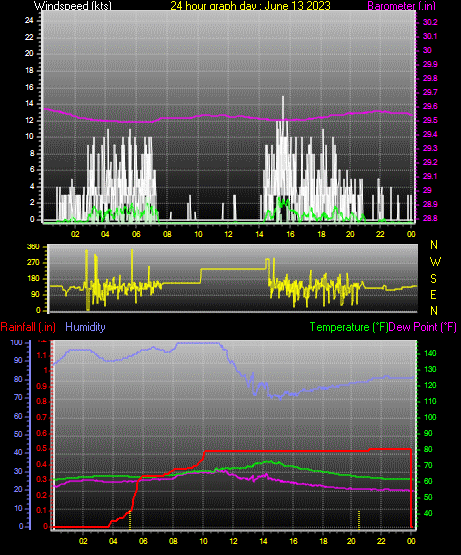Select the "22" windspeed axis value
This screenshot has height=555, width=461.
(x=29, y=37)
